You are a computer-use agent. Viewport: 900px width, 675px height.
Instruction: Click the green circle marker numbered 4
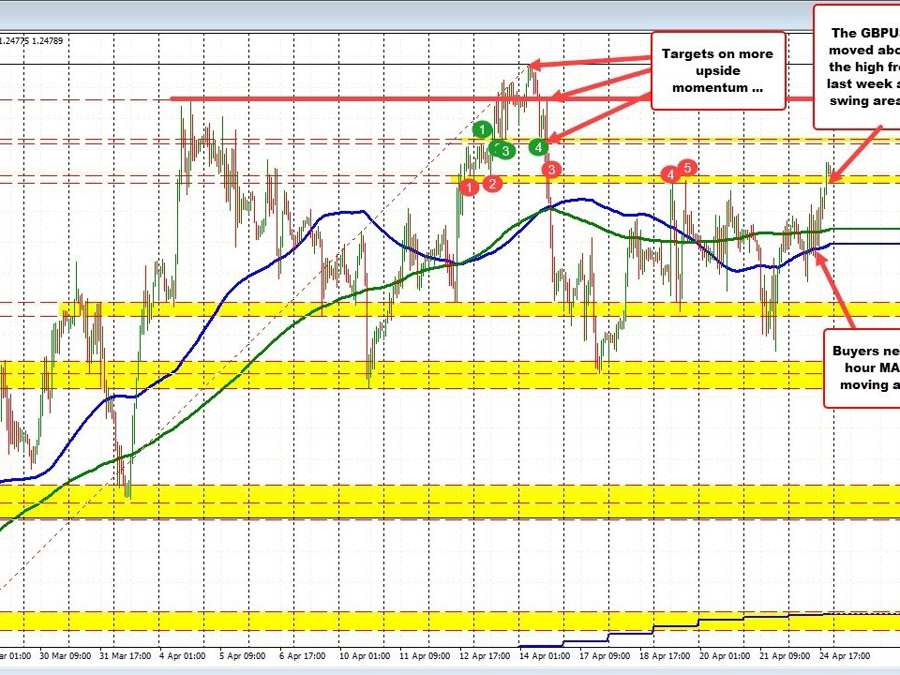[538, 147]
